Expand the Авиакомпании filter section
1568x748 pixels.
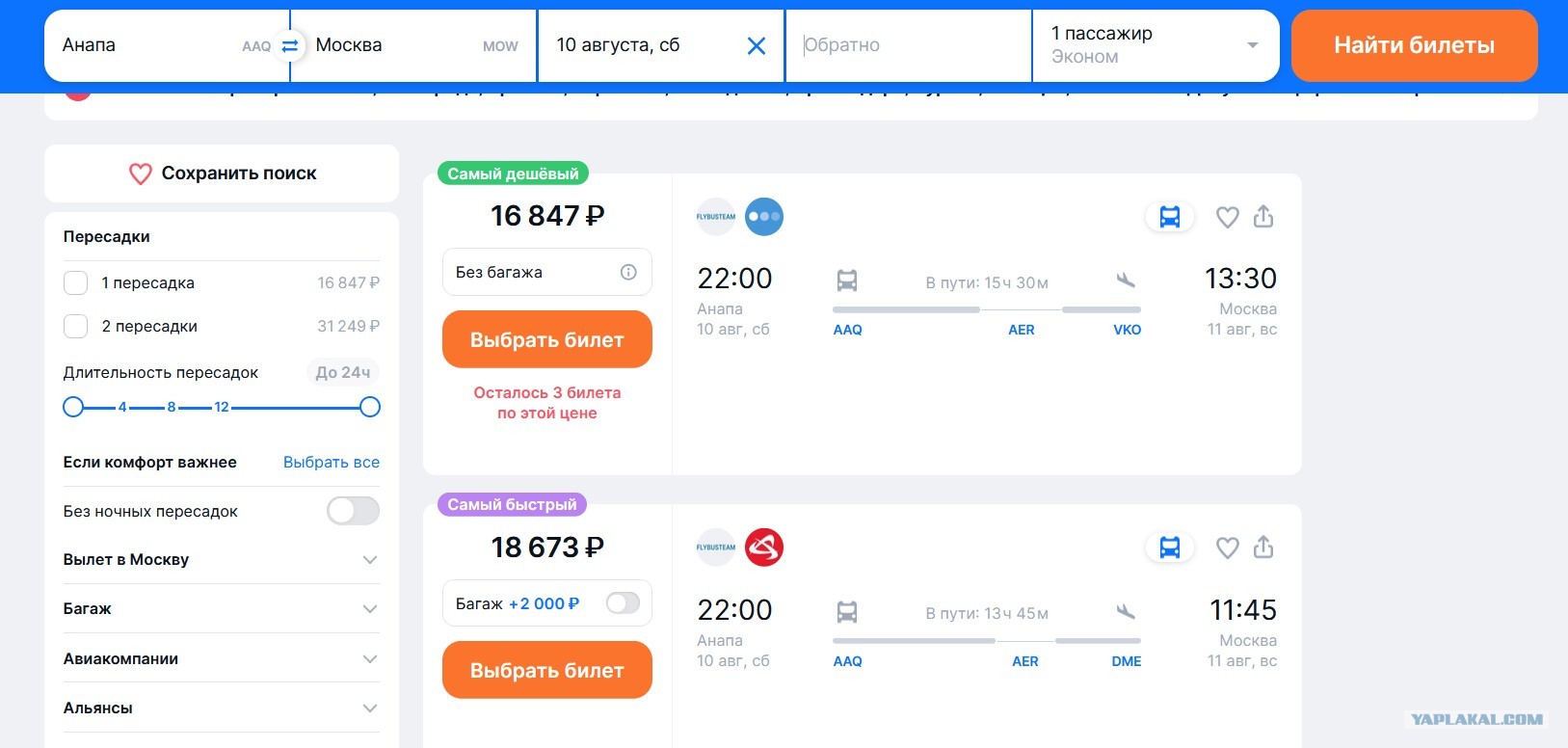coord(369,659)
